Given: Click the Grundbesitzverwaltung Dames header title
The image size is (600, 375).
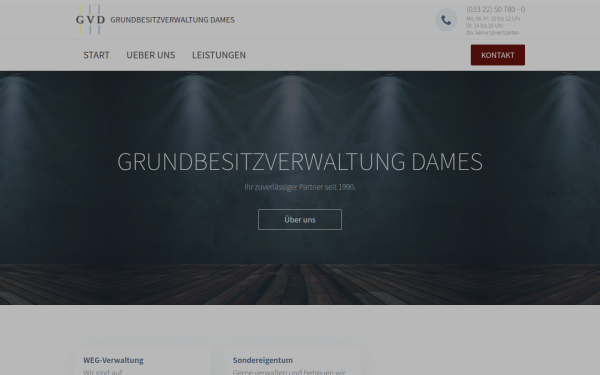Looking at the screenshot, I should pyautogui.click(x=172, y=20).
